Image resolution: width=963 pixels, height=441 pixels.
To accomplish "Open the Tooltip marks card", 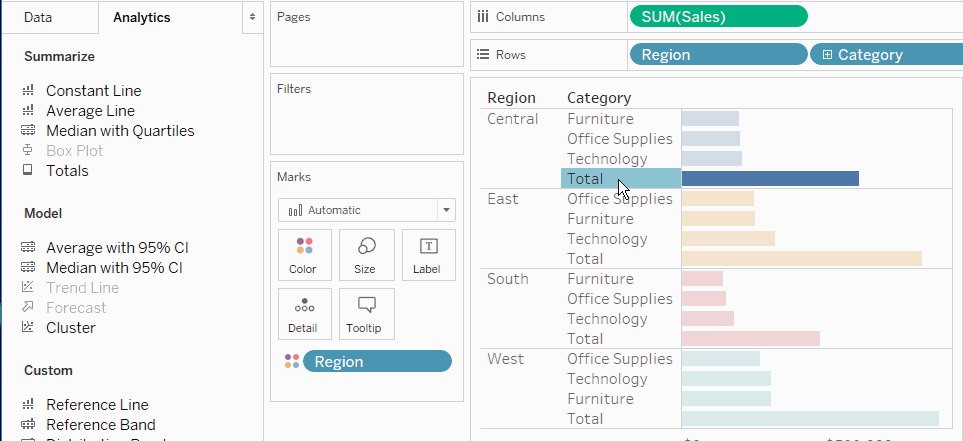I will click(366, 314).
